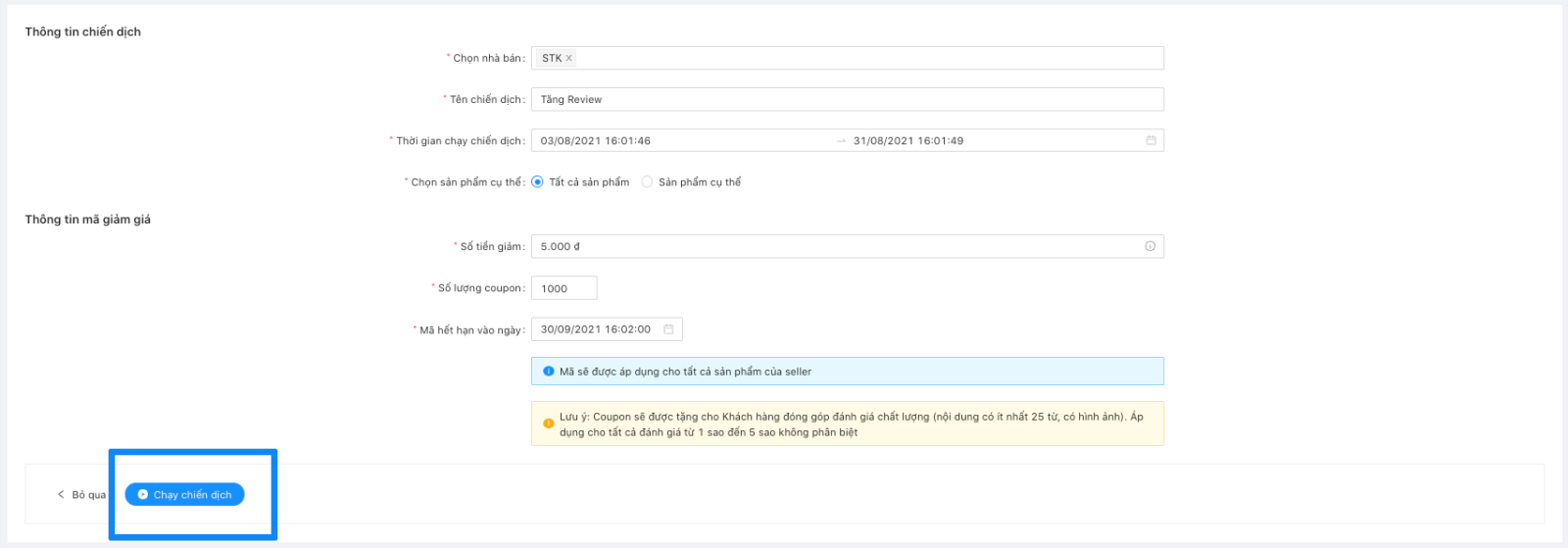Image resolution: width=1568 pixels, height=548 pixels.
Task: Click the Số lượng coupon quantity field
Action: 563,288
